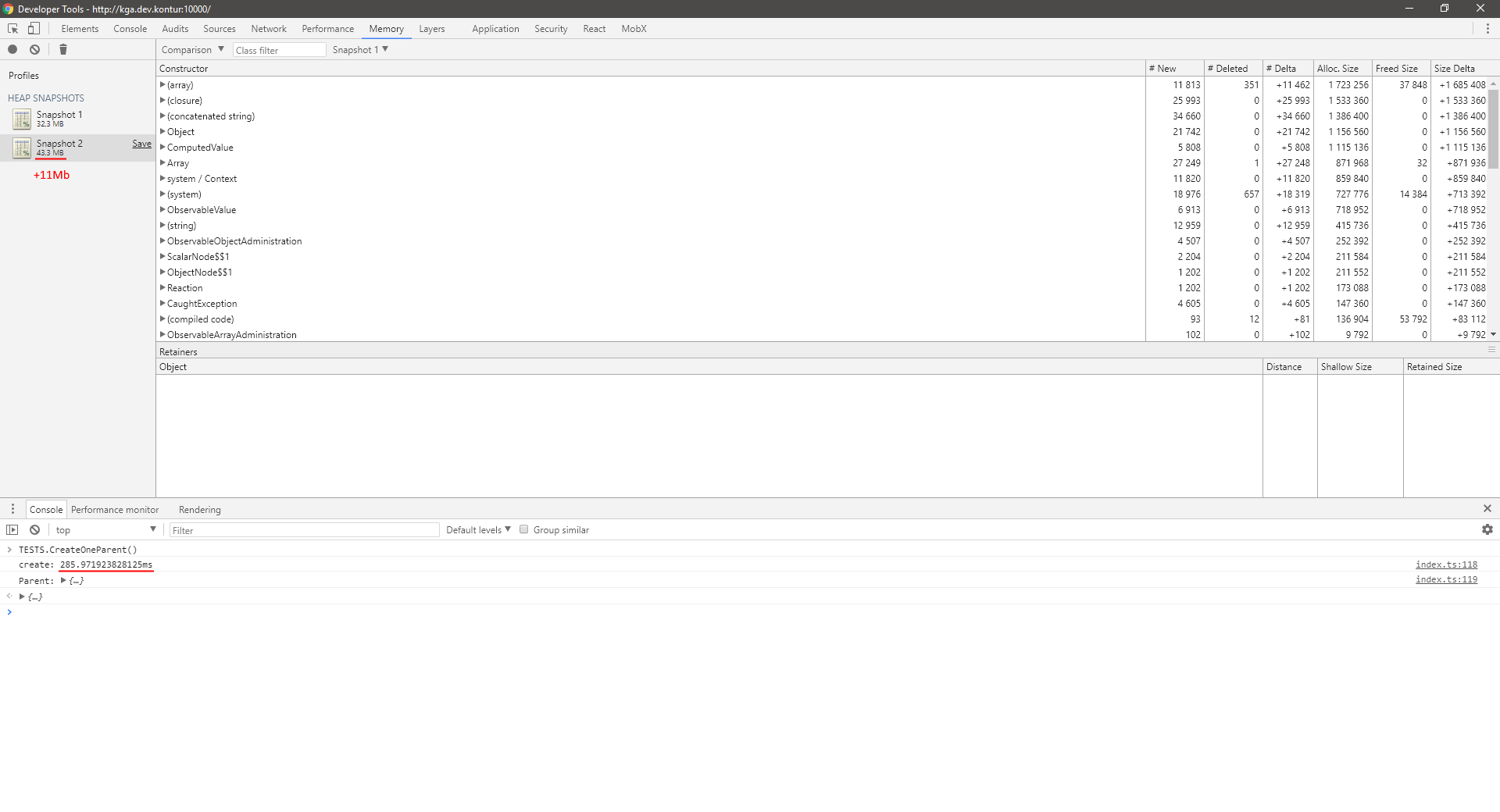Screen dimensions: 1500x812
Task: Toggle device toolbar icon
Action: pos(34,29)
